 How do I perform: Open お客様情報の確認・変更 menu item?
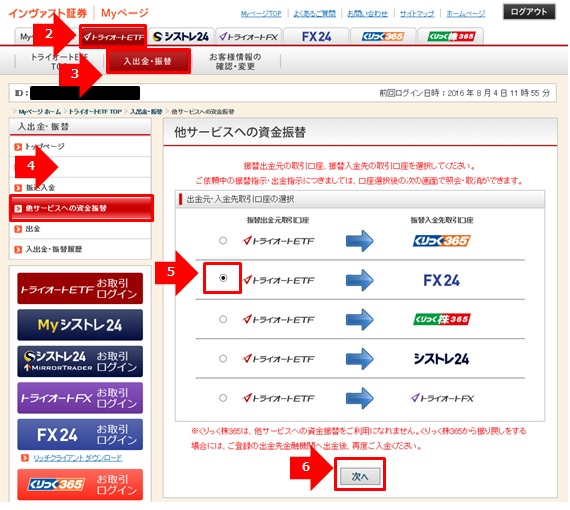point(235,61)
